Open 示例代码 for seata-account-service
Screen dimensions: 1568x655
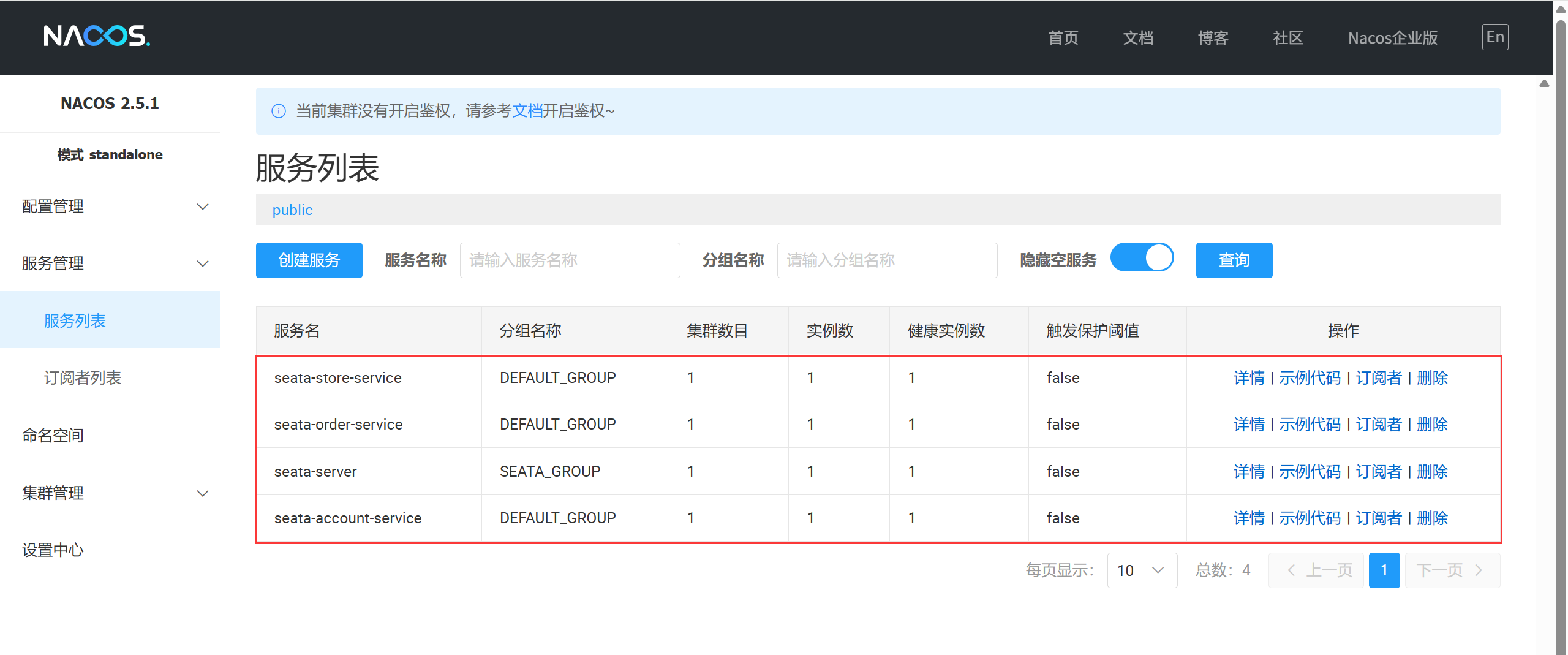coord(1310,518)
